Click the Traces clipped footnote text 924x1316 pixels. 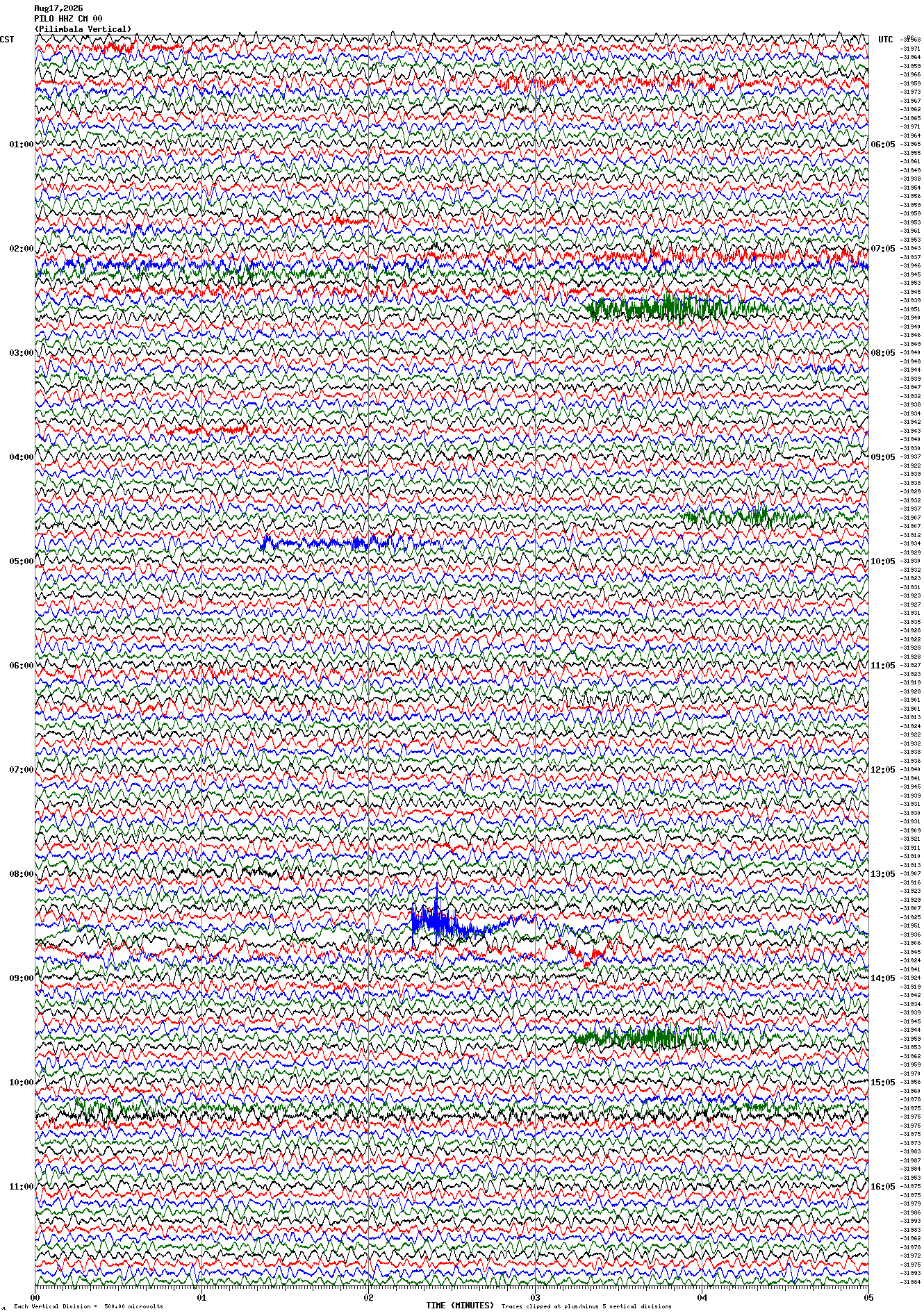(586, 1306)
